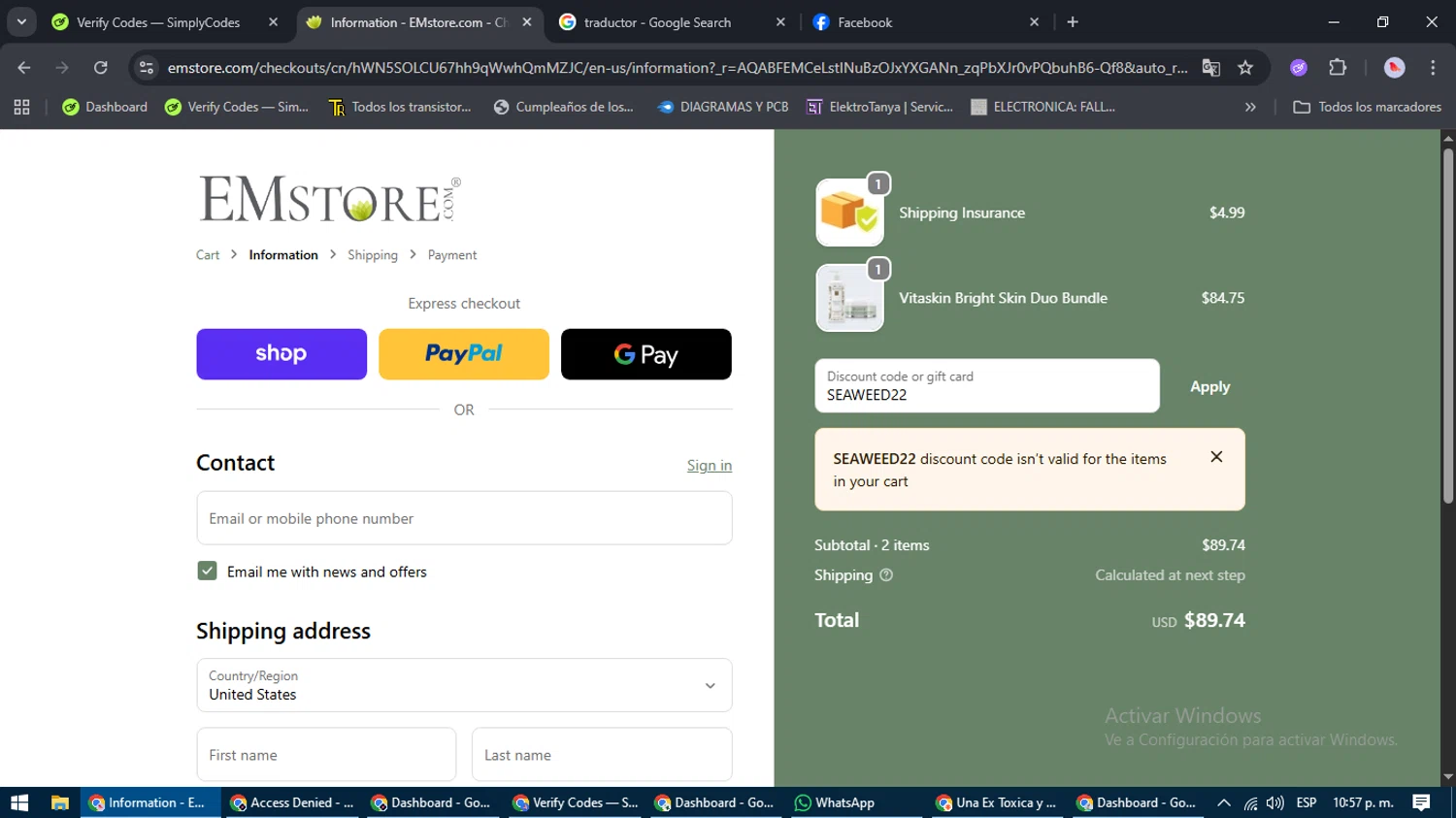Focus the Email or mobile phone number field
This screenshot has height=818, width=1456.
(464, 518)
